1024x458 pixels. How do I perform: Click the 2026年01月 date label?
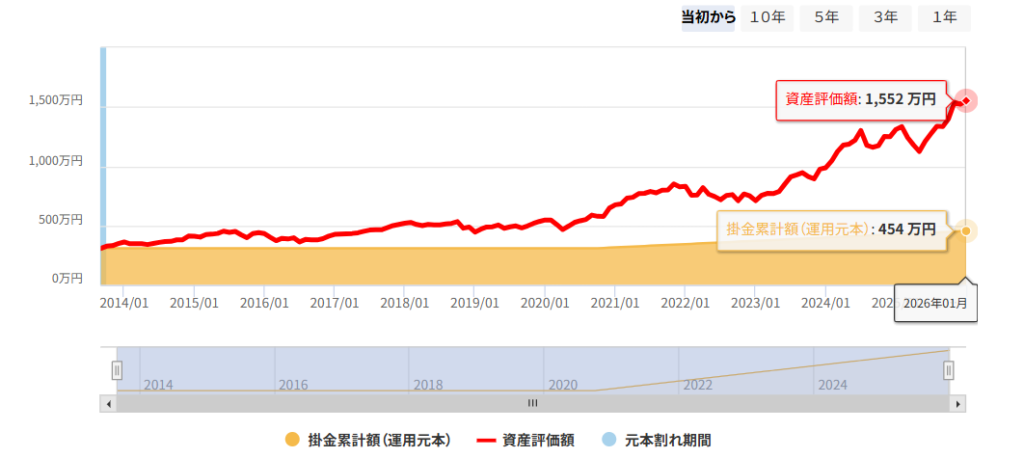tap(935, 302)
